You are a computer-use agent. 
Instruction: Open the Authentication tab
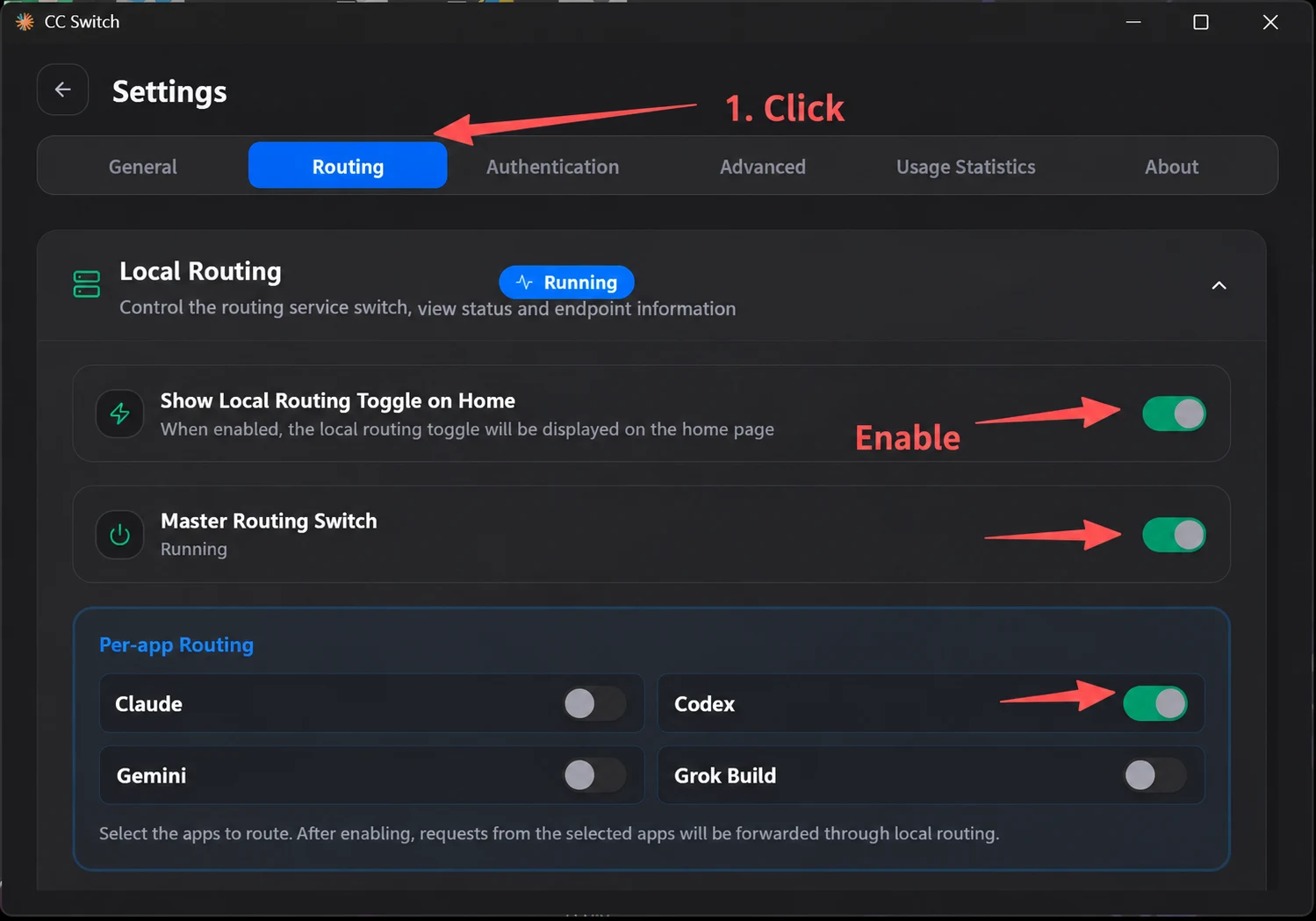[x=553, y=166]
